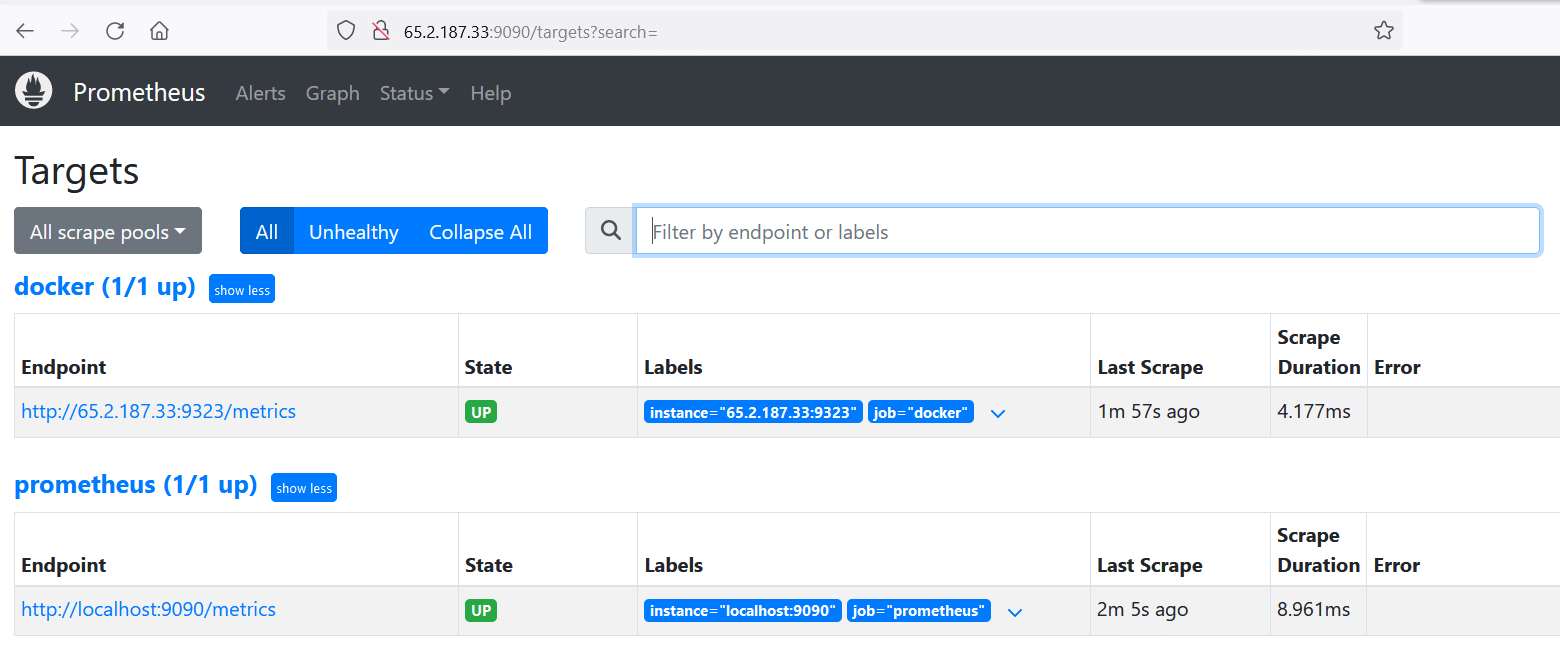Switch to the Unhealthy targets view

tap(353, 231)
